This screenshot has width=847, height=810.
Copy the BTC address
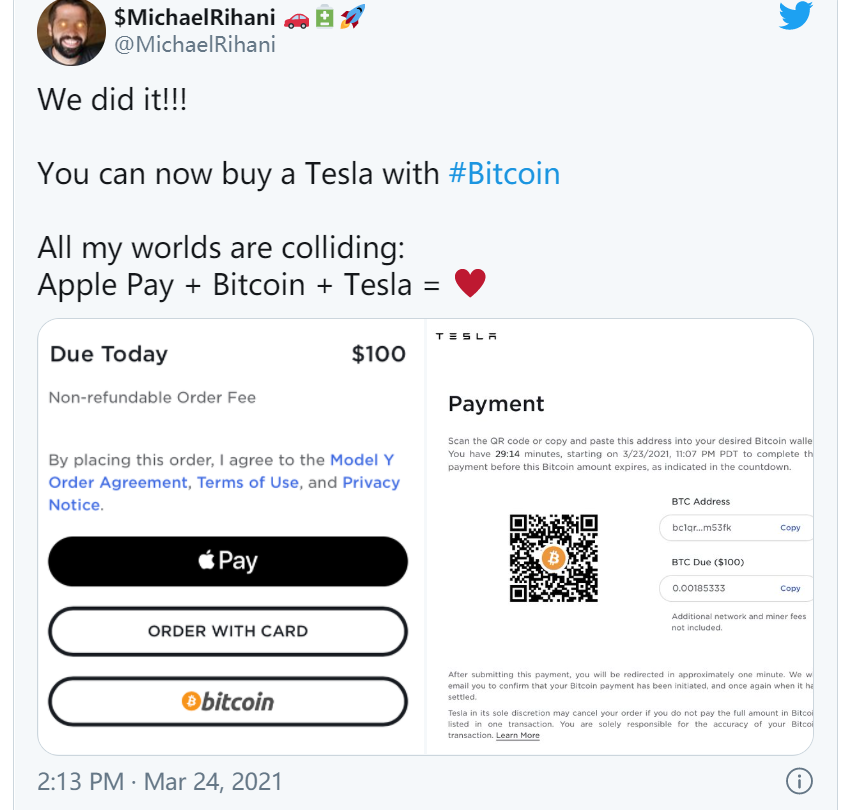pyautogui.click(x=791, y=527)
